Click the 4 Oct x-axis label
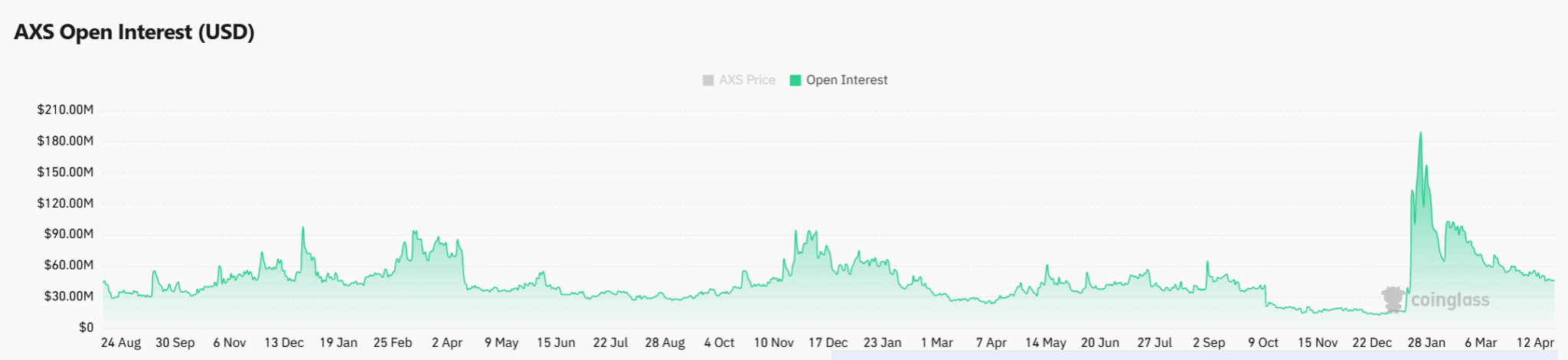This screenshot has width=1568, height=360. pyautogui.click(x=719, y=342)
